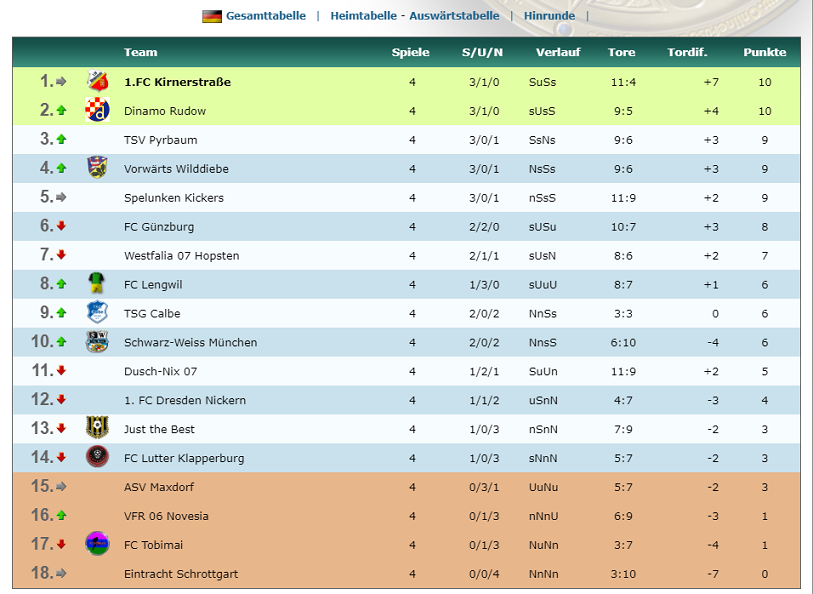813x594 pixels.
Task: Open 1.FC Kirnerstraße team page
Action: (177, 82)
